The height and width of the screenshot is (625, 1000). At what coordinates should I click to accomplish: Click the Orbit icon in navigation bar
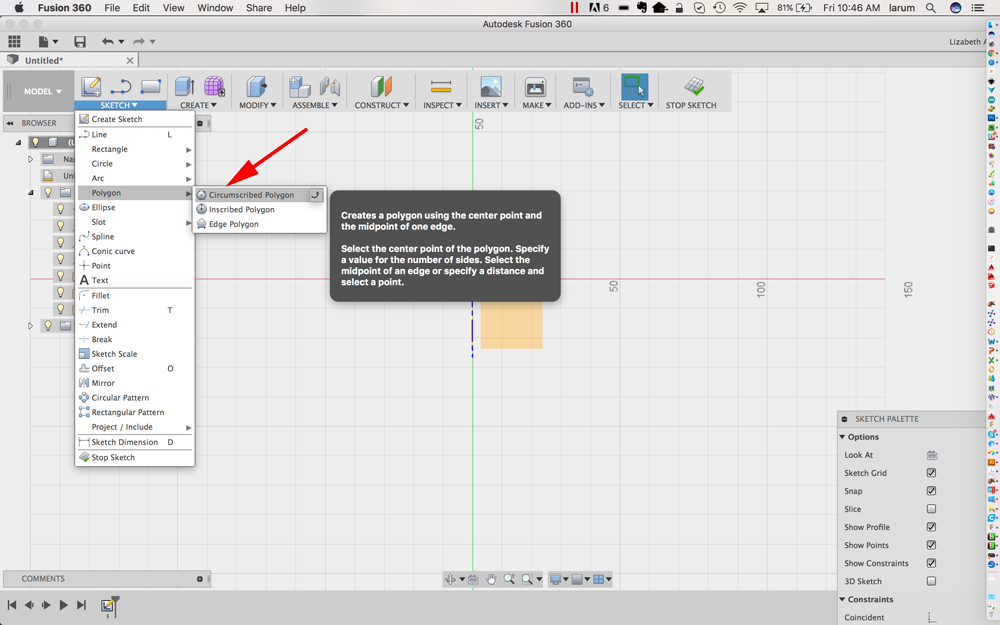(450, 579)
